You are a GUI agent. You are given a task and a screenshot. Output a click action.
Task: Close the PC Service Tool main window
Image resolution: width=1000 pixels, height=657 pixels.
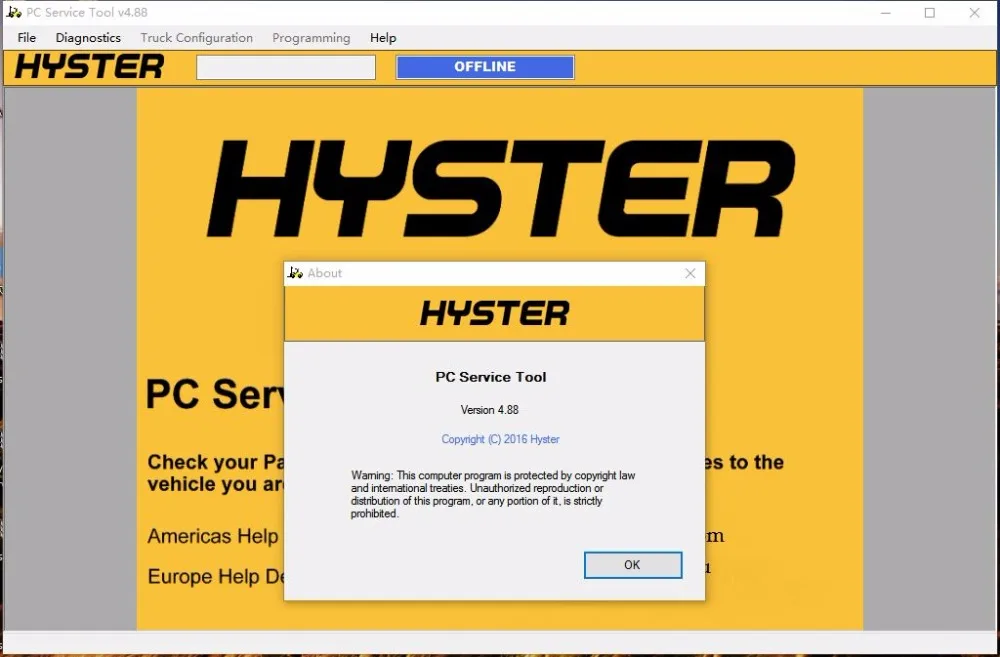[974, 13]
